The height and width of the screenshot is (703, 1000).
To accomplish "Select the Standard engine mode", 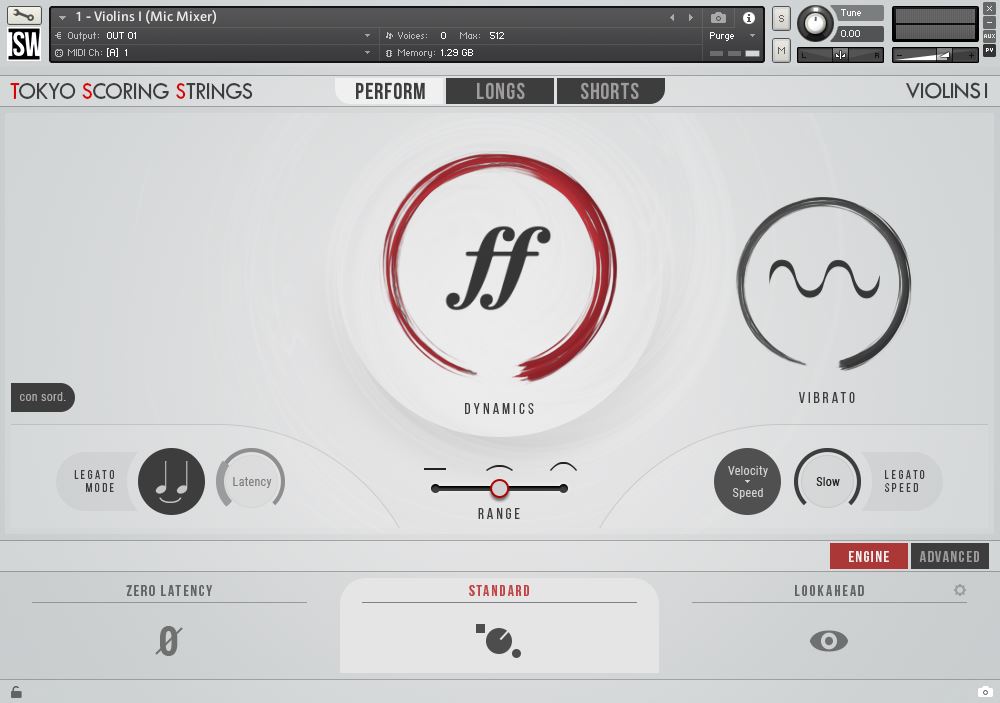I will tap(499, 591).
